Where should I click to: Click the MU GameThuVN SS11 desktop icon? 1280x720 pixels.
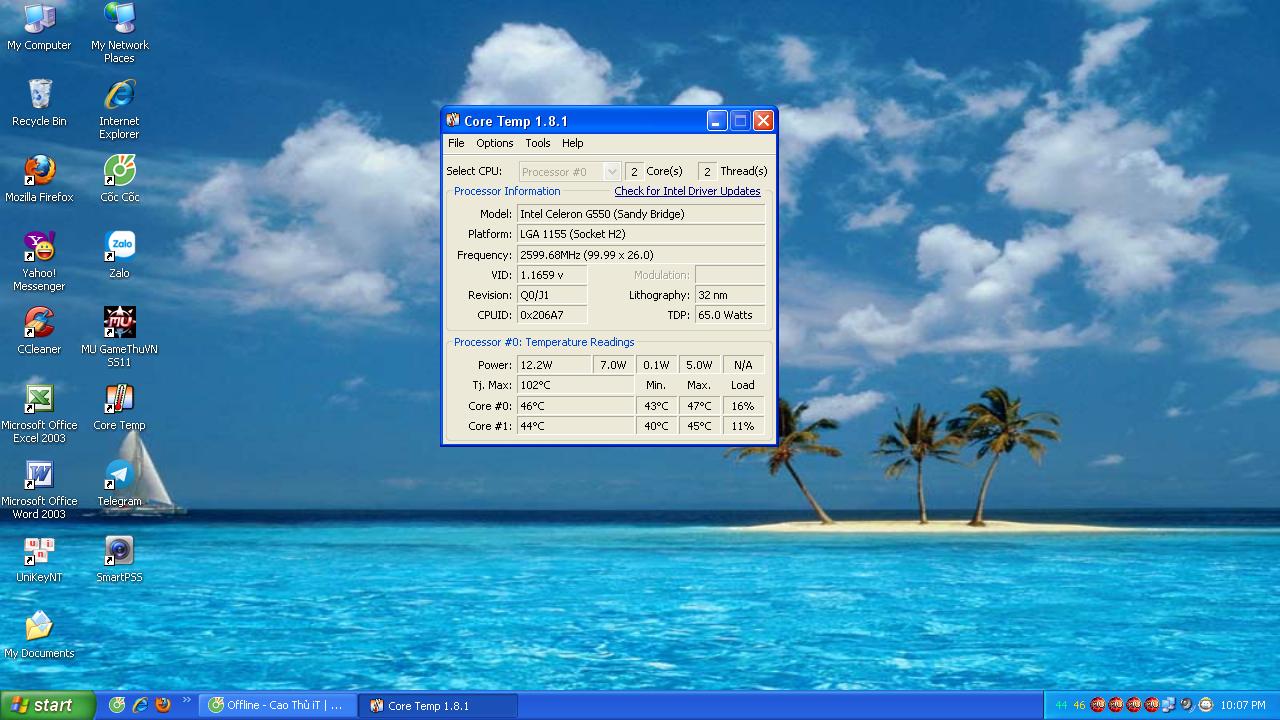coord(119,337)
